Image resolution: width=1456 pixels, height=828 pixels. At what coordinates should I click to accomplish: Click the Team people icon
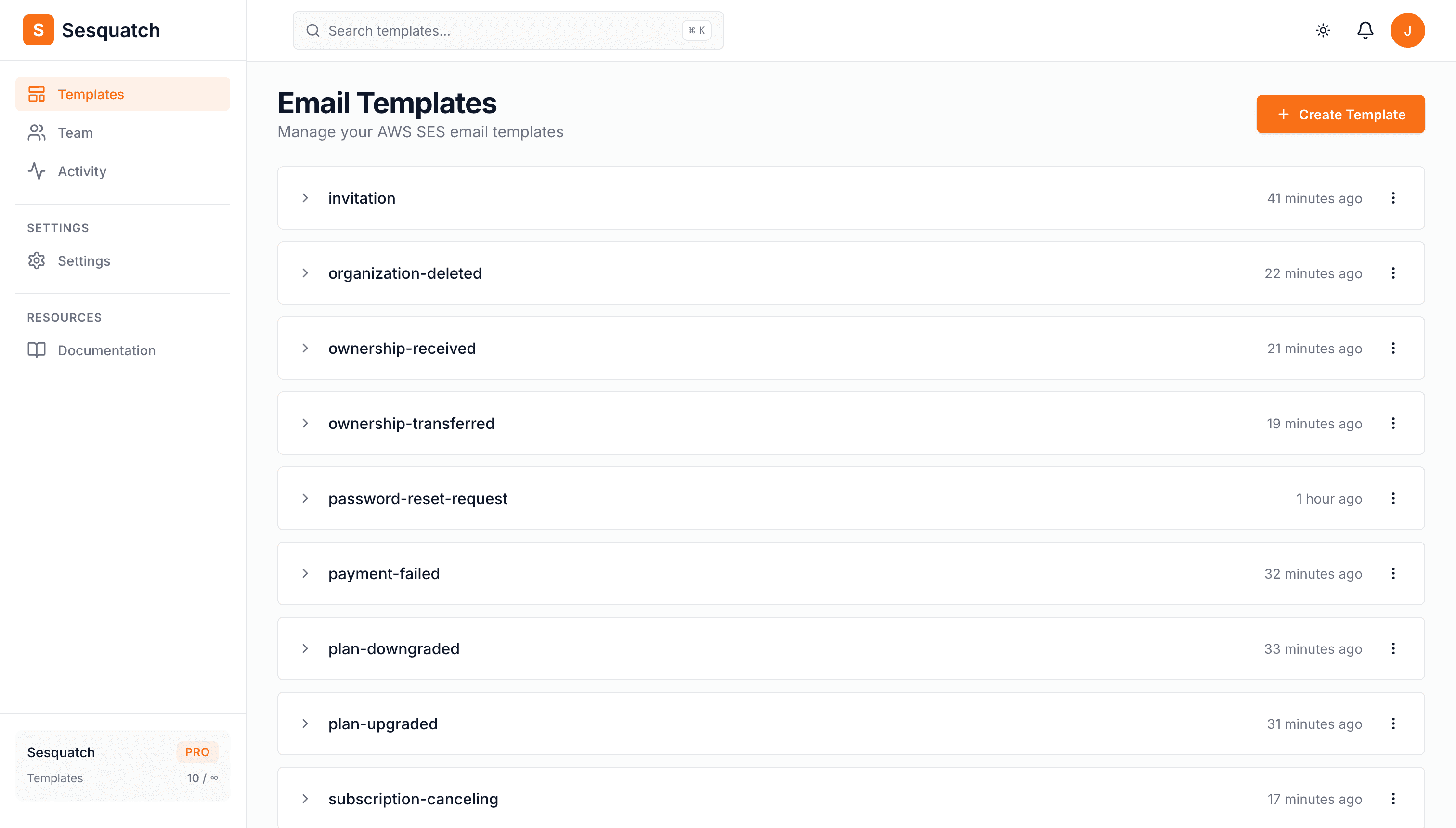37,132
